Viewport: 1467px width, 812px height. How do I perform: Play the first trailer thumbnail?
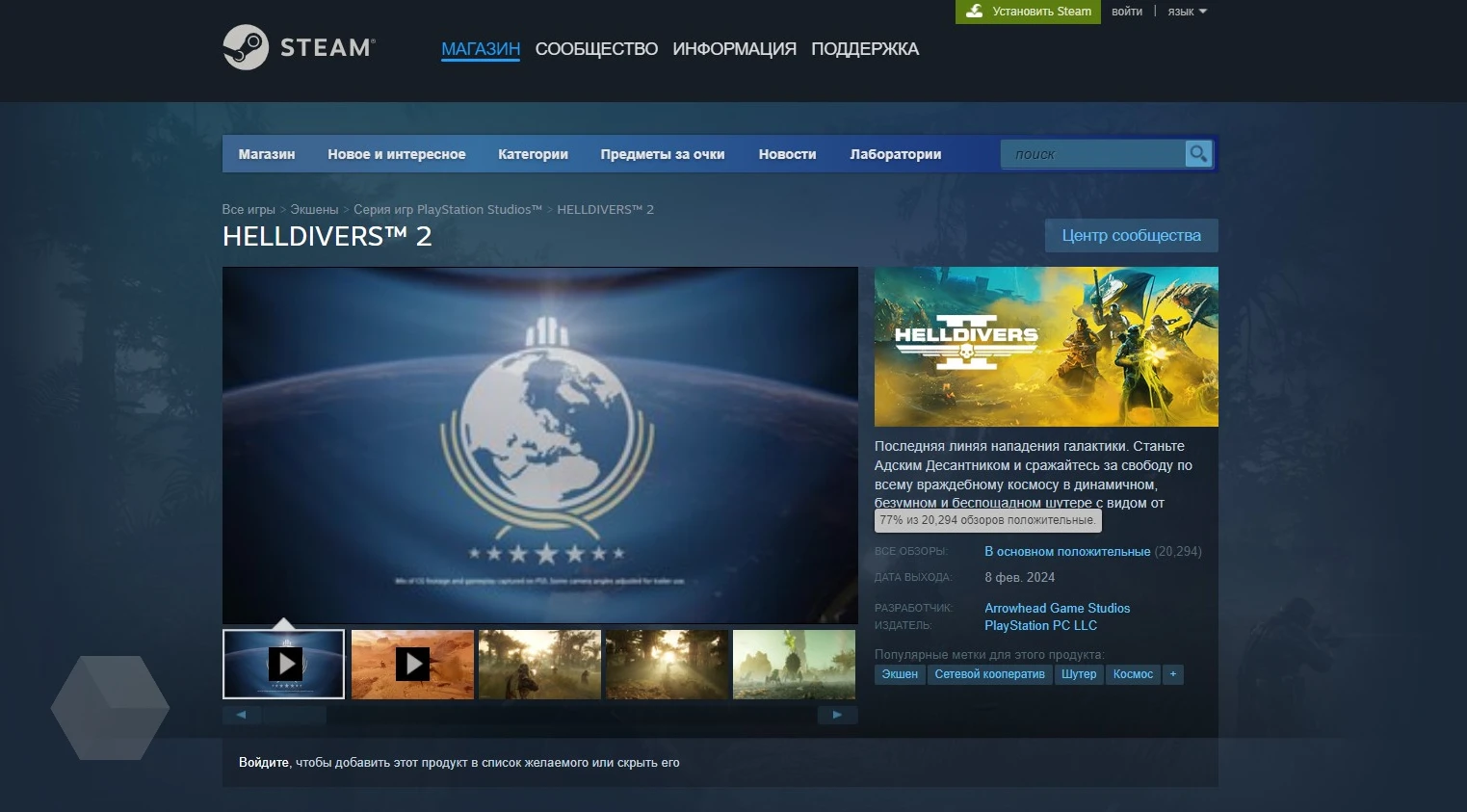coord(283,664)
